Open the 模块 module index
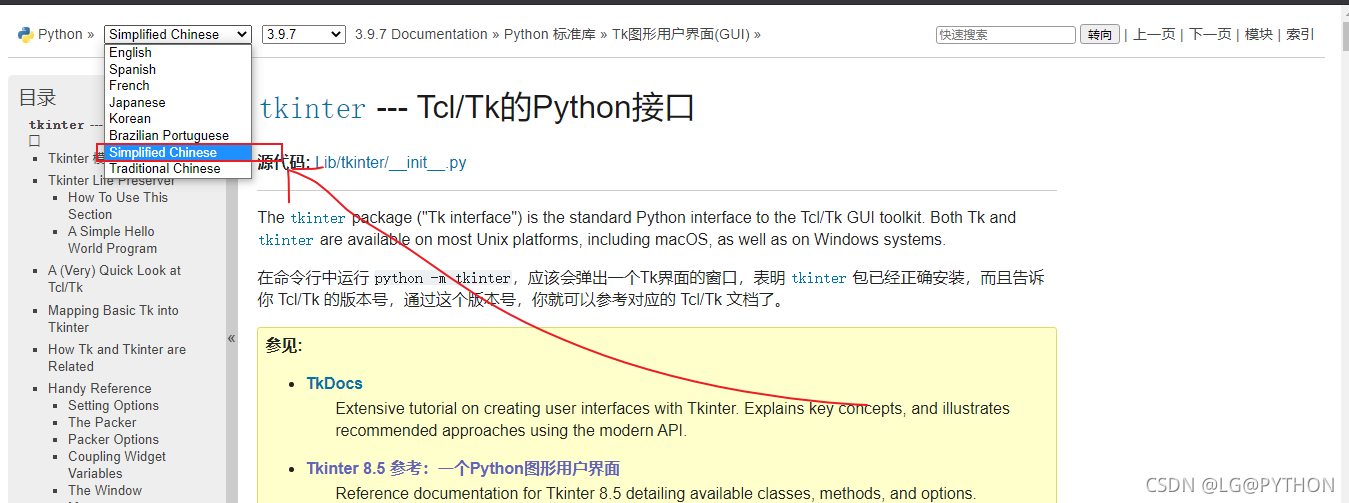1349x503 pixels. pyautogui.click(x=1259, y=34)
